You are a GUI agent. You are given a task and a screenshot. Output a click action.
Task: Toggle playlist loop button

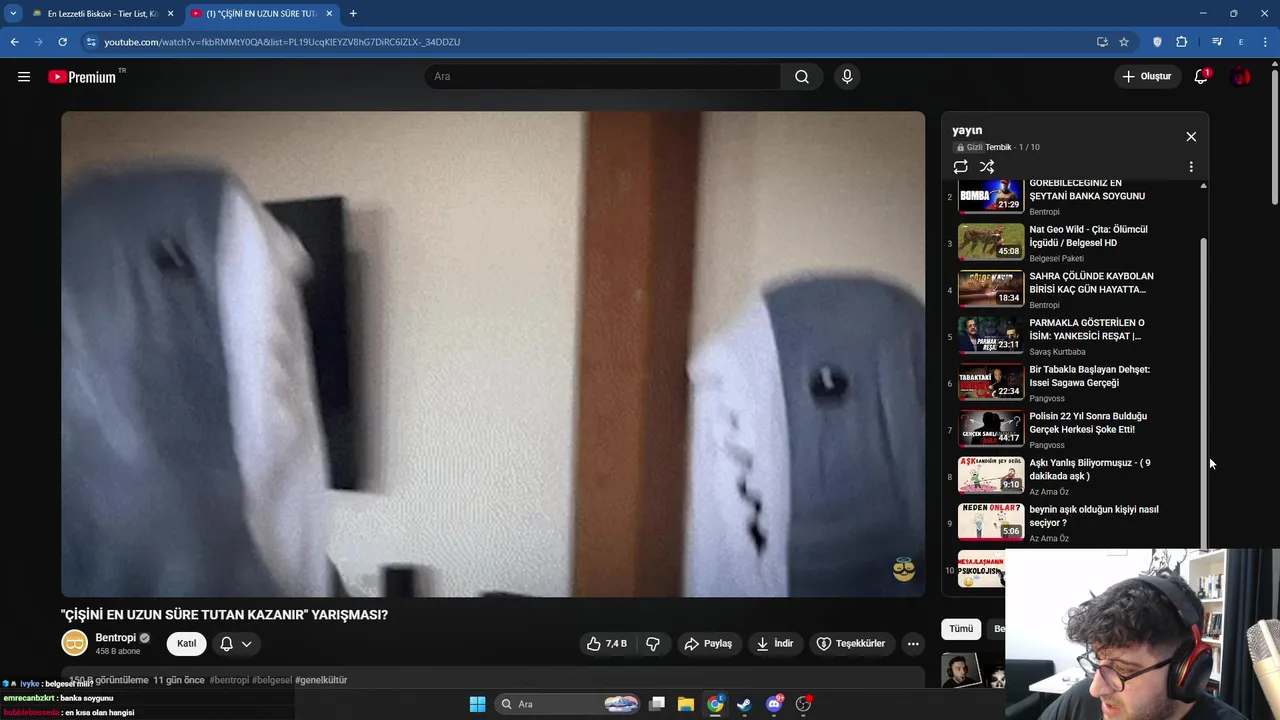(960, 167)
